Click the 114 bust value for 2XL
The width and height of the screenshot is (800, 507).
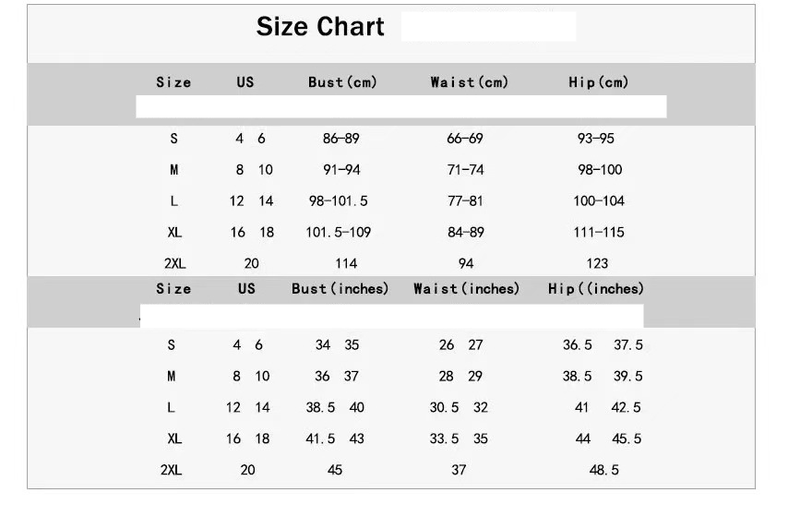(346, 263)
